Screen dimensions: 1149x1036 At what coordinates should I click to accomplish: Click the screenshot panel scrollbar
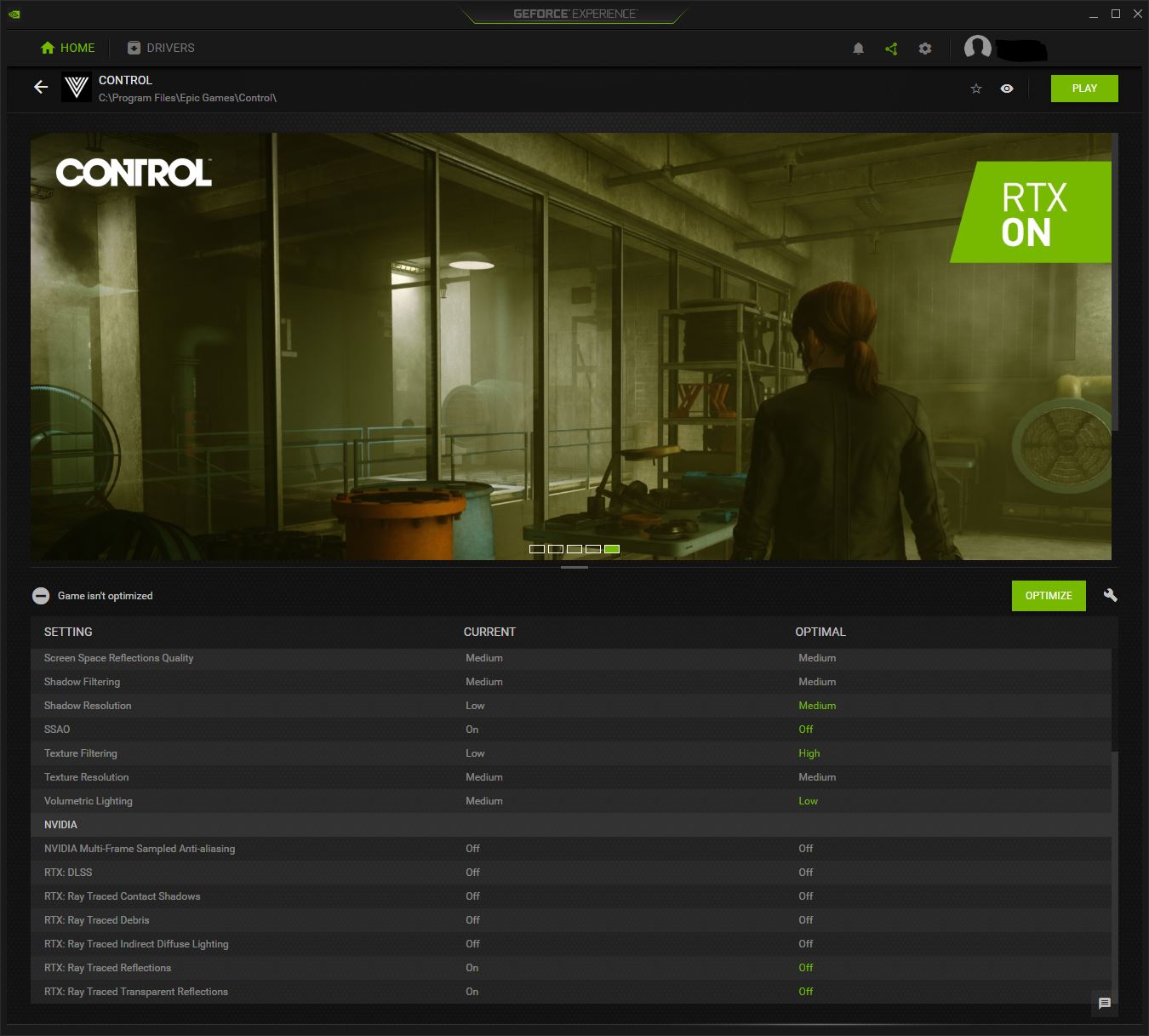pos(1115,283)
